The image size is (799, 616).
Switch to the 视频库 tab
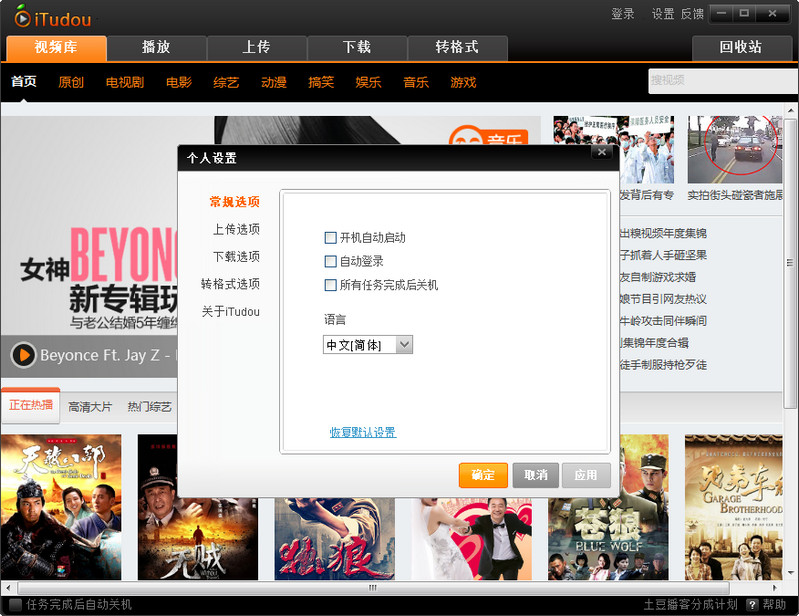point(56,48)
